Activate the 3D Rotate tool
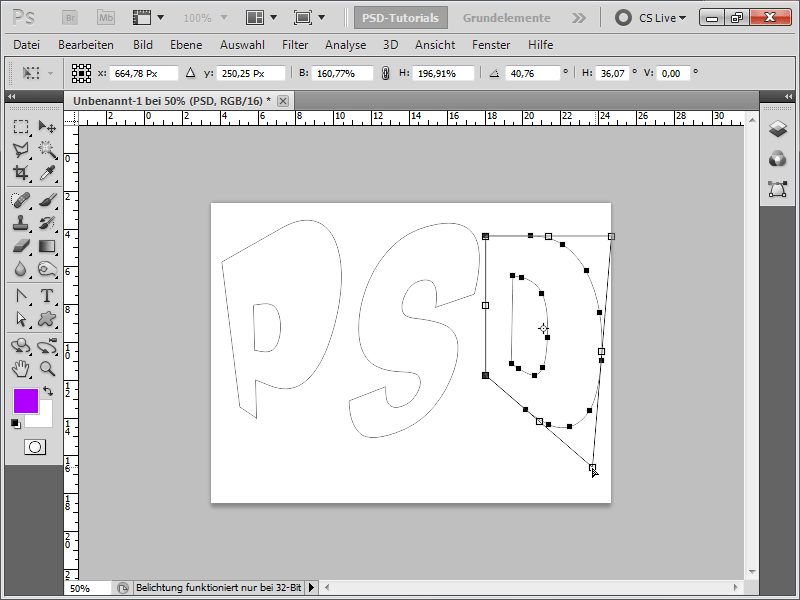The height and width of the screenshot is (600, 800). 20,346
